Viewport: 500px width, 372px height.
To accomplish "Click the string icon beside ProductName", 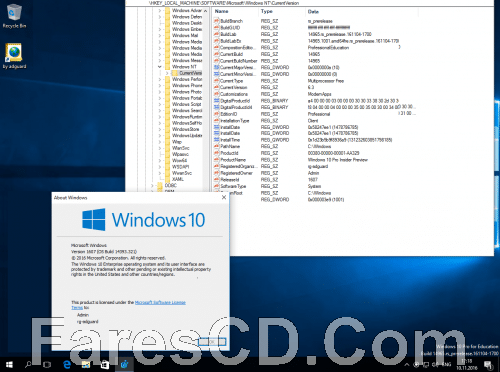I will pyautogui.click(x=216, y=160).
